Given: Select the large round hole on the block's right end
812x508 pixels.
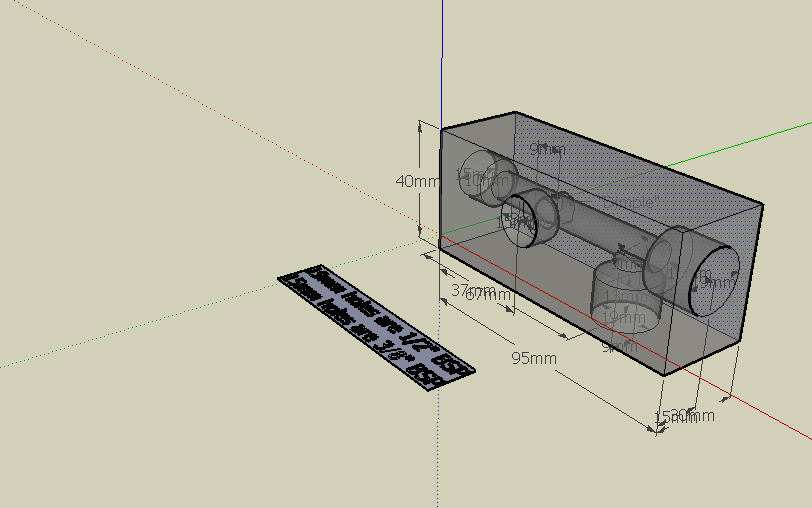Looking at the screenshot, I should pyautogui.click(x=714, y=281).
